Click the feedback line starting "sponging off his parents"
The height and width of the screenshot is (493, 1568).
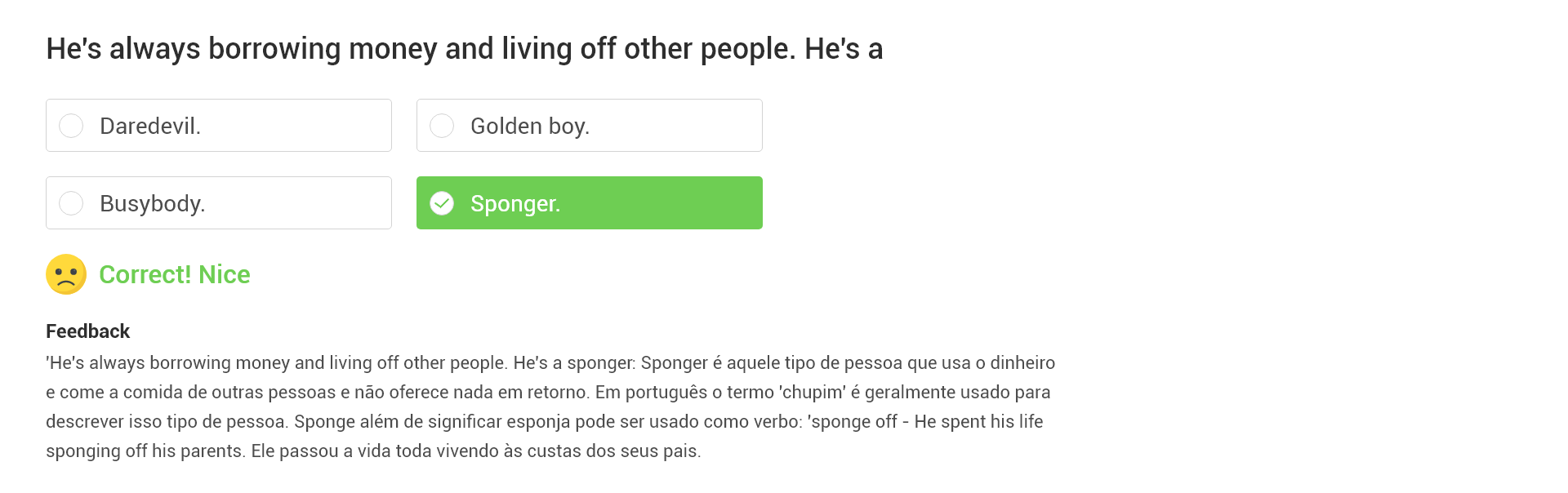372,451
